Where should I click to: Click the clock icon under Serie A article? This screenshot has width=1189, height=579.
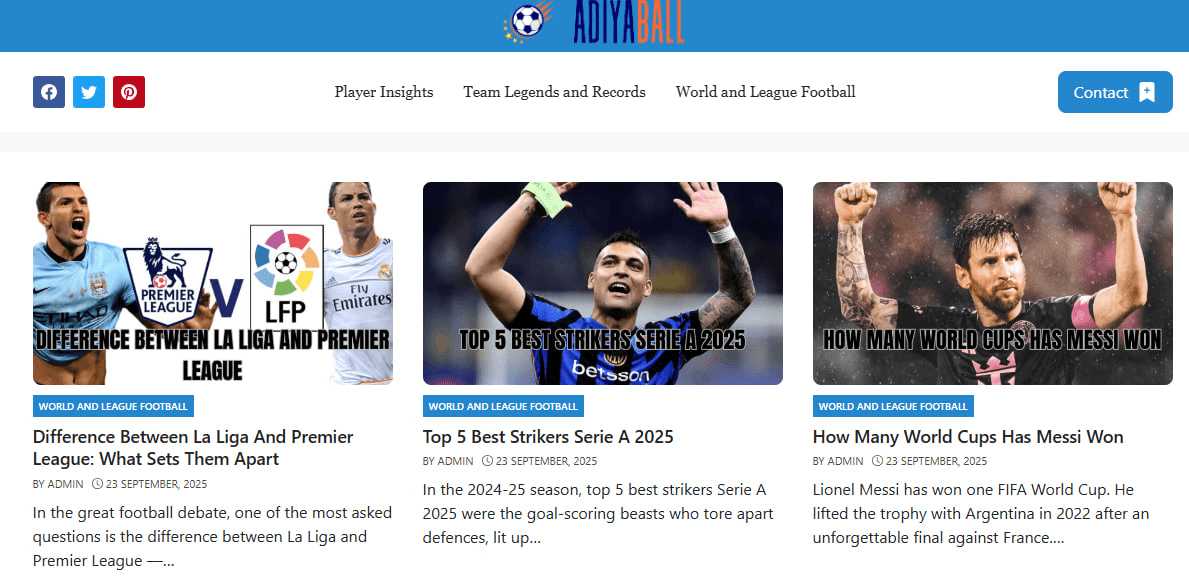click(488, 461)
